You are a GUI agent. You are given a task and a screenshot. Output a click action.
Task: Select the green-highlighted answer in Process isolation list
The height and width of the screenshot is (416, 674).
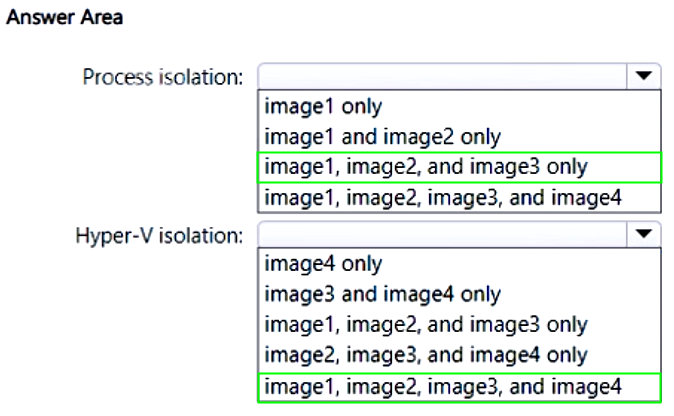pyautogui.click(x=425, y=166)
